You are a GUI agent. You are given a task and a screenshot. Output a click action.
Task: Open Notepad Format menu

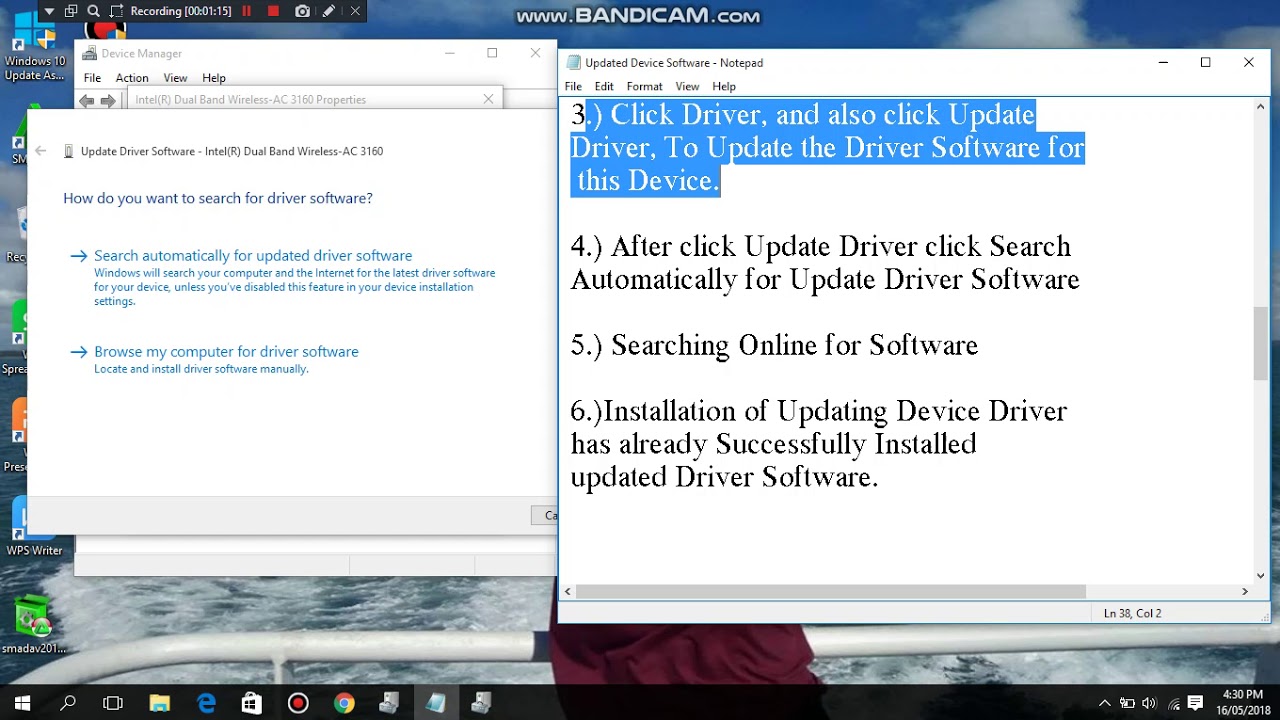[x=644, y=87]
